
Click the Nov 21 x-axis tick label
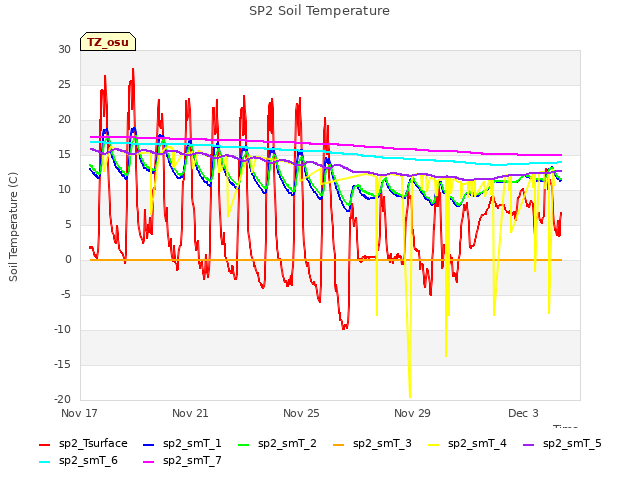tap(190, 413)
